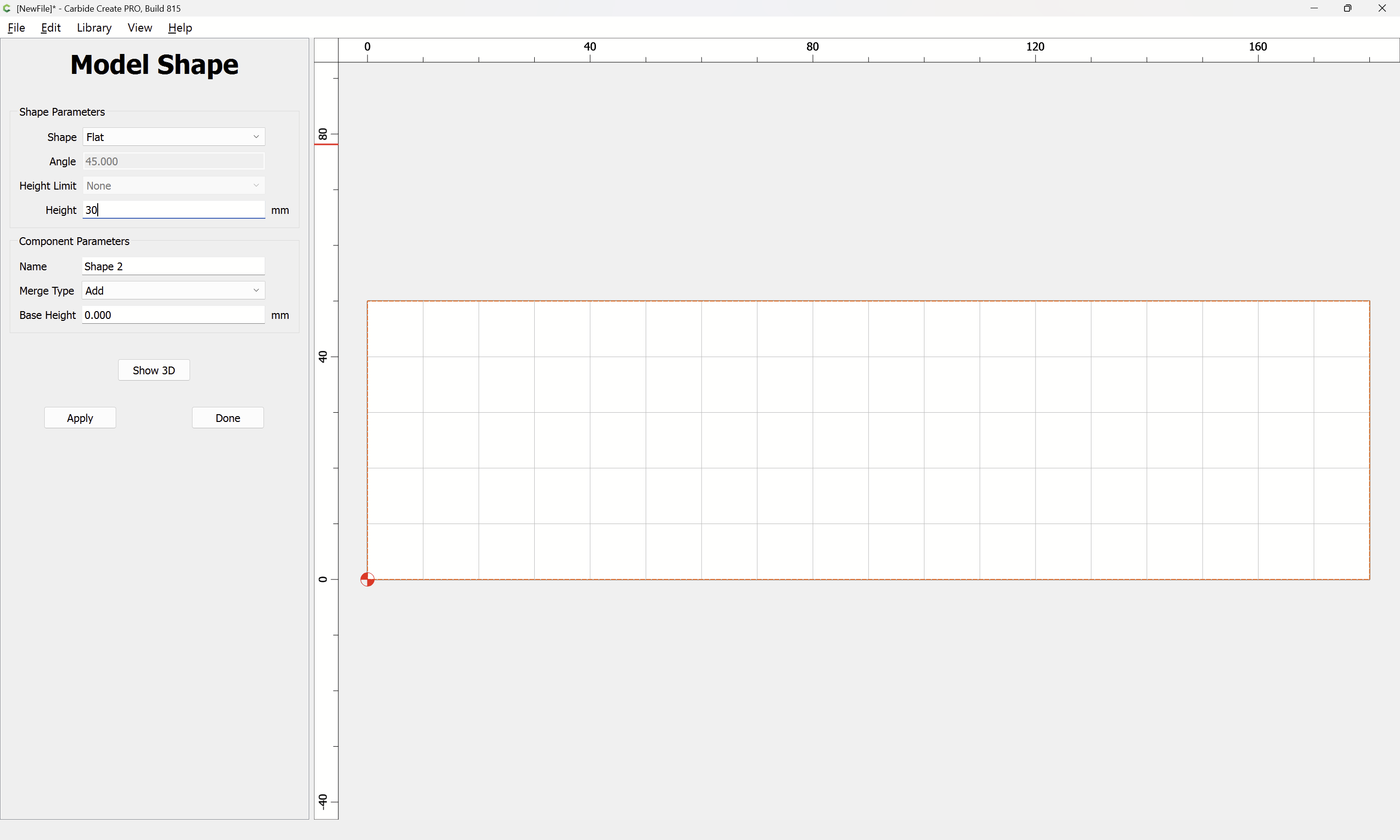Expand the Shape dropdown showing Flat

(x=174, y=137)
